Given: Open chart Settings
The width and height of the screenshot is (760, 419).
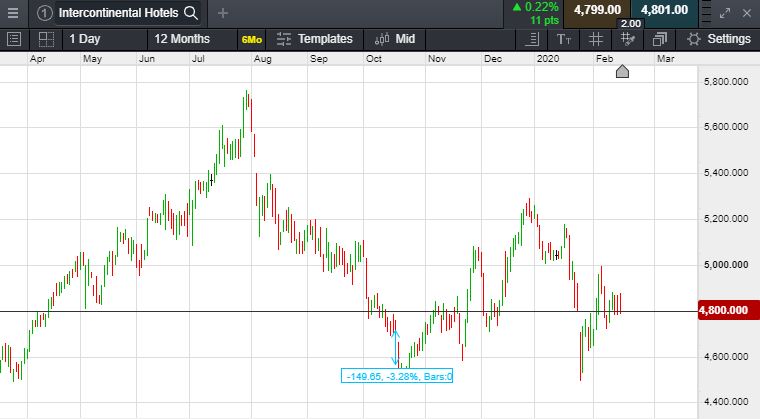Looking at the screenshot, I should point(719,39).
